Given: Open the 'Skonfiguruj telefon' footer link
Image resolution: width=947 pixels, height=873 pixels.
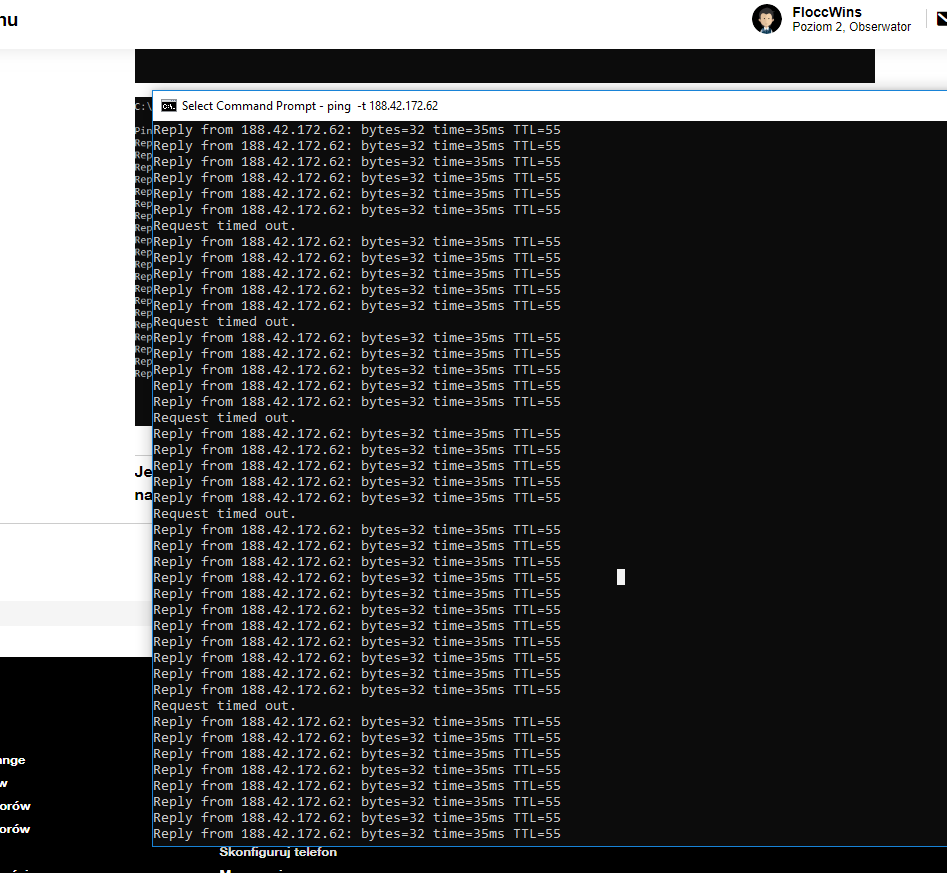Looking at the screenshot, I should pyautogui.click(x=278, y=852).
